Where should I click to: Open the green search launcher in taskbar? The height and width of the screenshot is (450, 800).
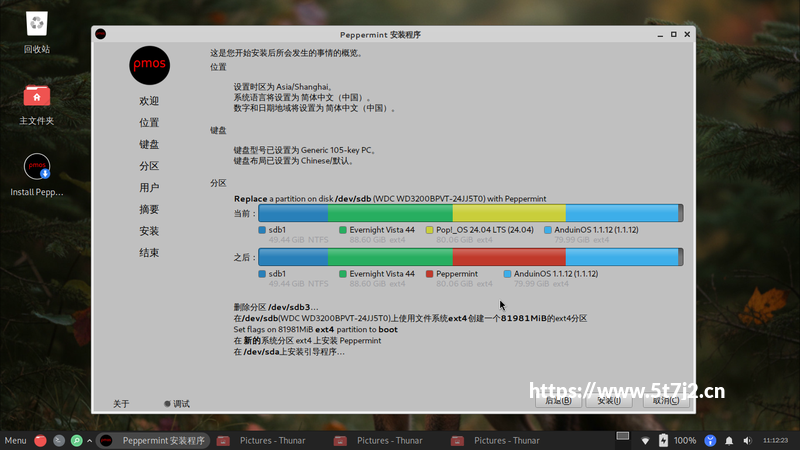[x=77, y=440]
